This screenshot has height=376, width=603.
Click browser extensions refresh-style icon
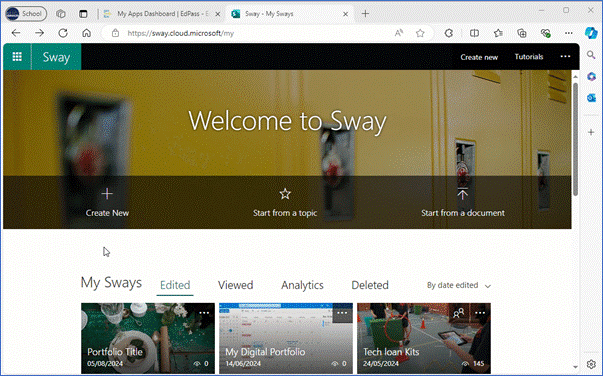(448, 33)
